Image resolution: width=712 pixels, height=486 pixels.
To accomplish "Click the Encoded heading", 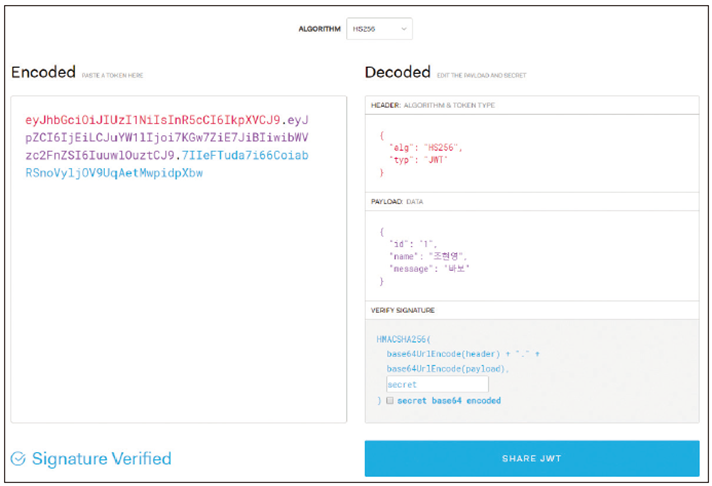I will (44, 72).
